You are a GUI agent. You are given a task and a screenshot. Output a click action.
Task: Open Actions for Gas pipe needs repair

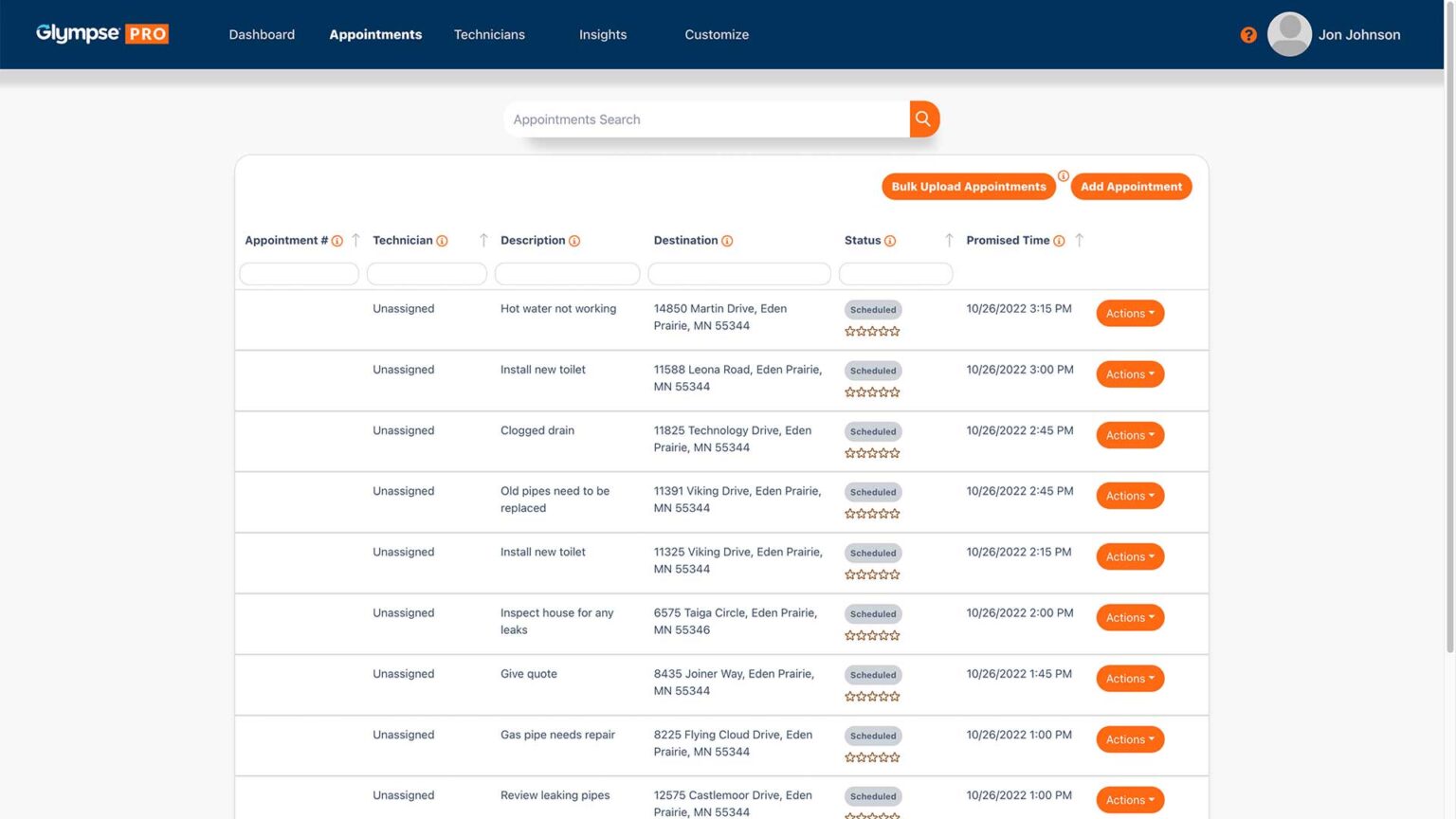[1130, 739]
